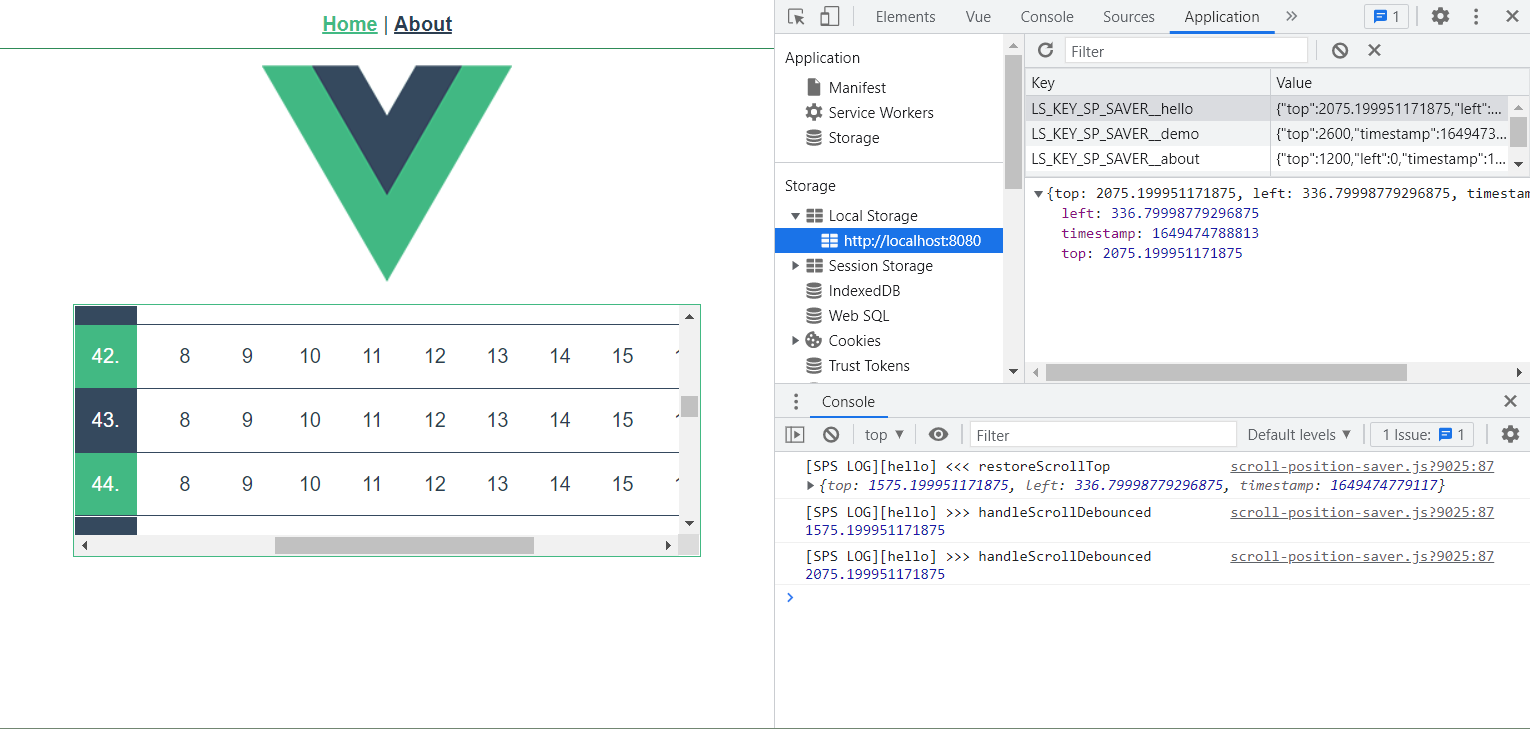Open the About link

point(423,24)
